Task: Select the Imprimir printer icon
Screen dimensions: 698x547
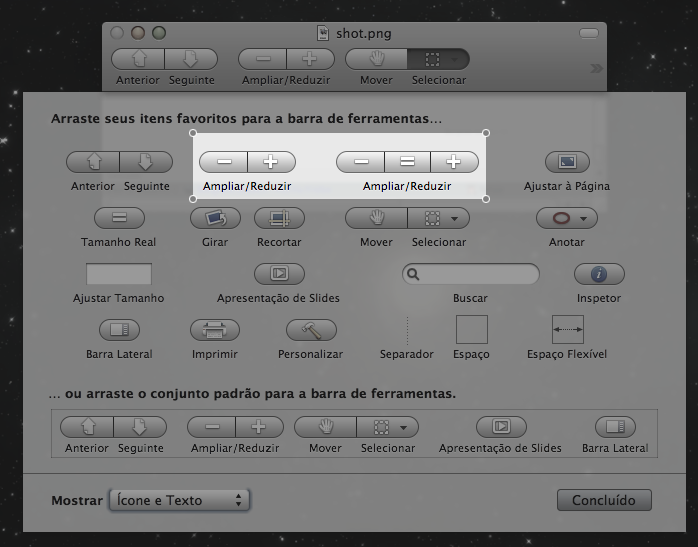Action: pyautogui.click(x=215, y=330)
